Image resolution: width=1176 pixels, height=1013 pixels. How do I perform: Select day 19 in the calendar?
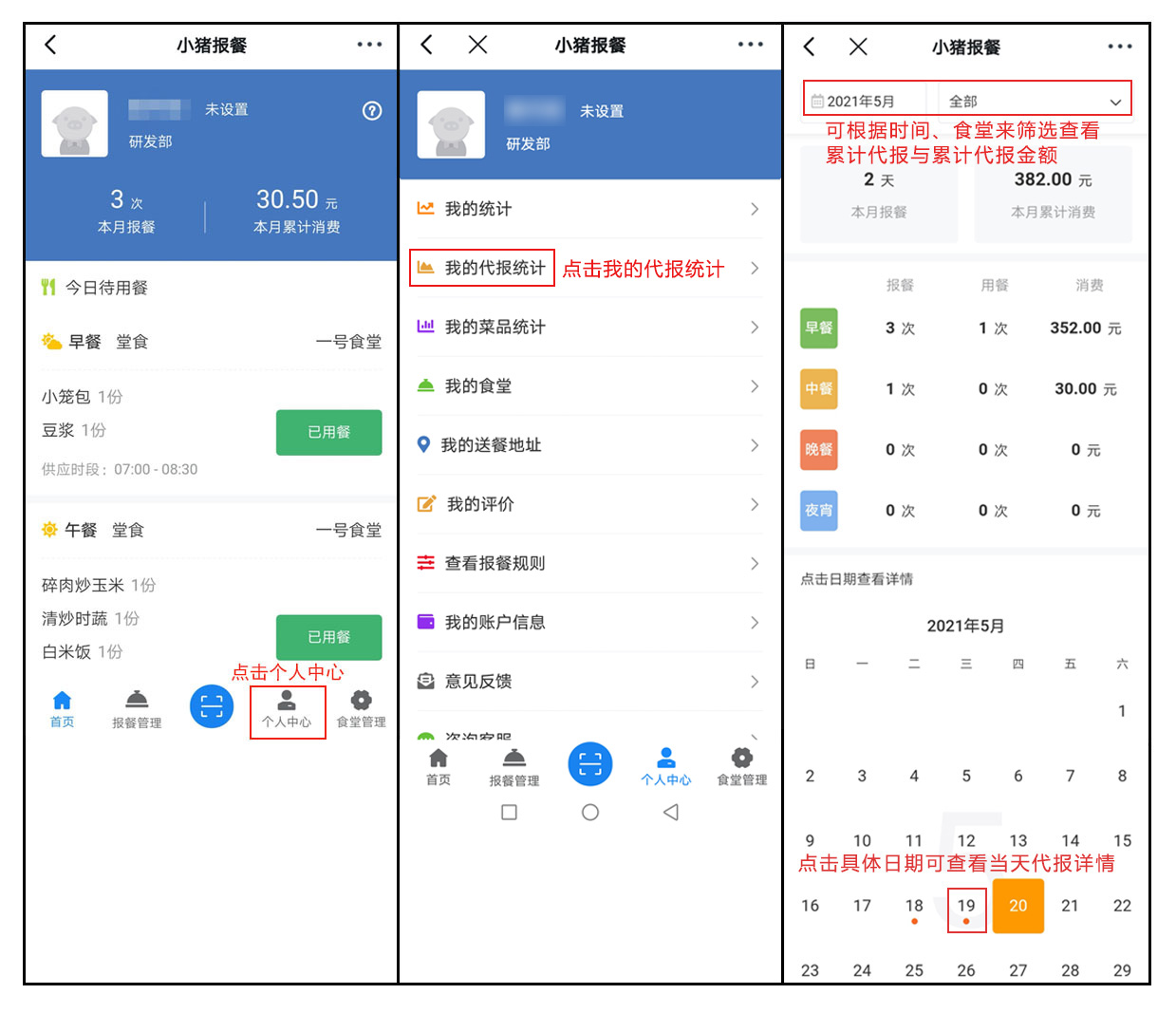[x=966, y=908]
